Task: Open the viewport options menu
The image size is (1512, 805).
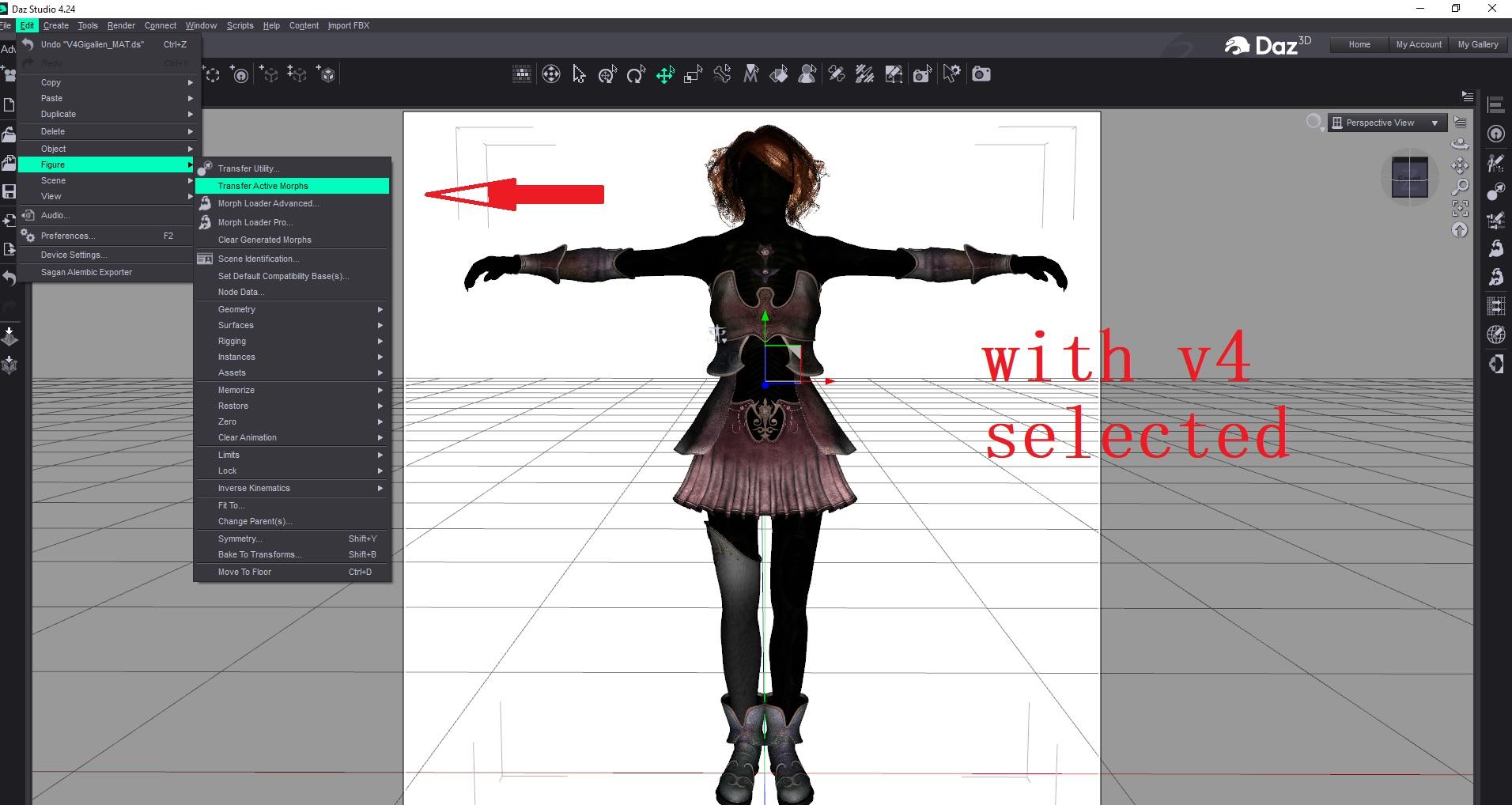Action: click(x=1460, y=123)
